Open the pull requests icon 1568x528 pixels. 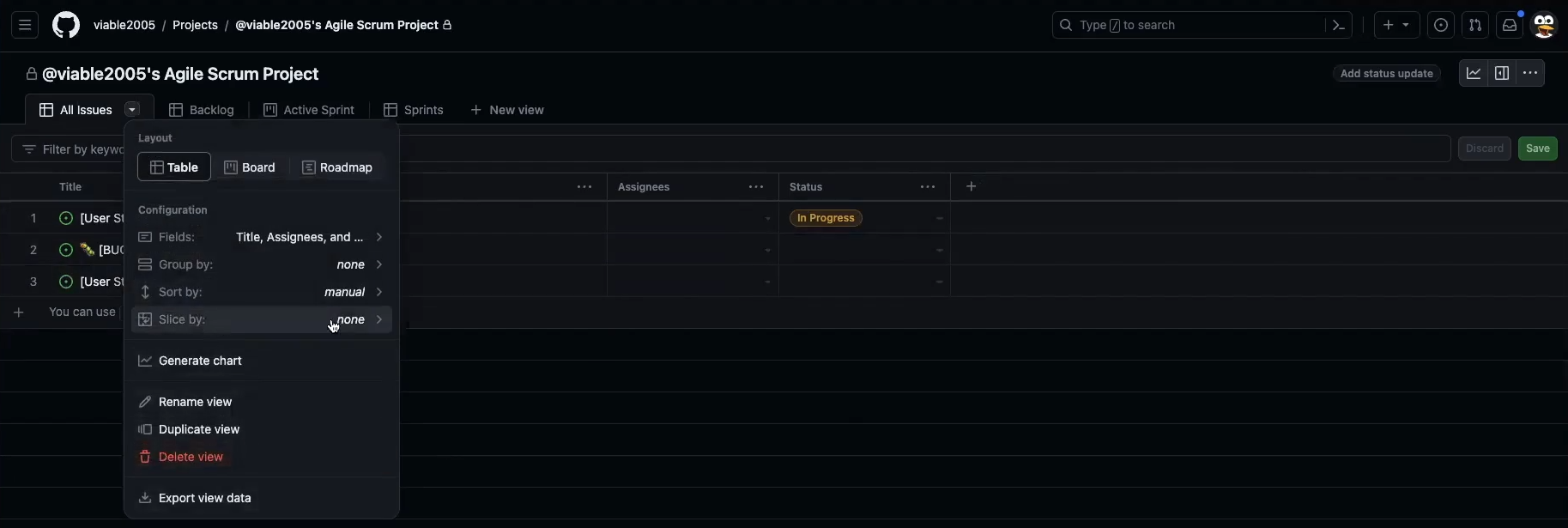point(1475,25)
